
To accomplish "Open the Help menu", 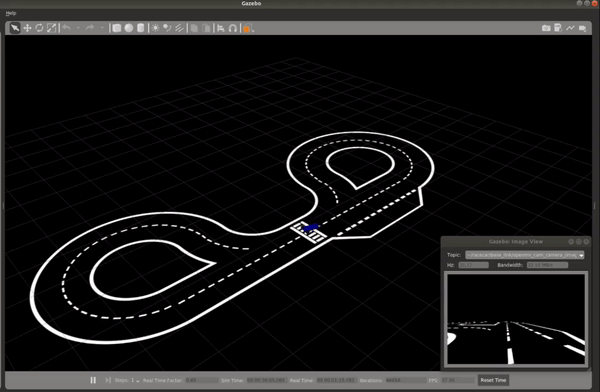I will [11, 13].
